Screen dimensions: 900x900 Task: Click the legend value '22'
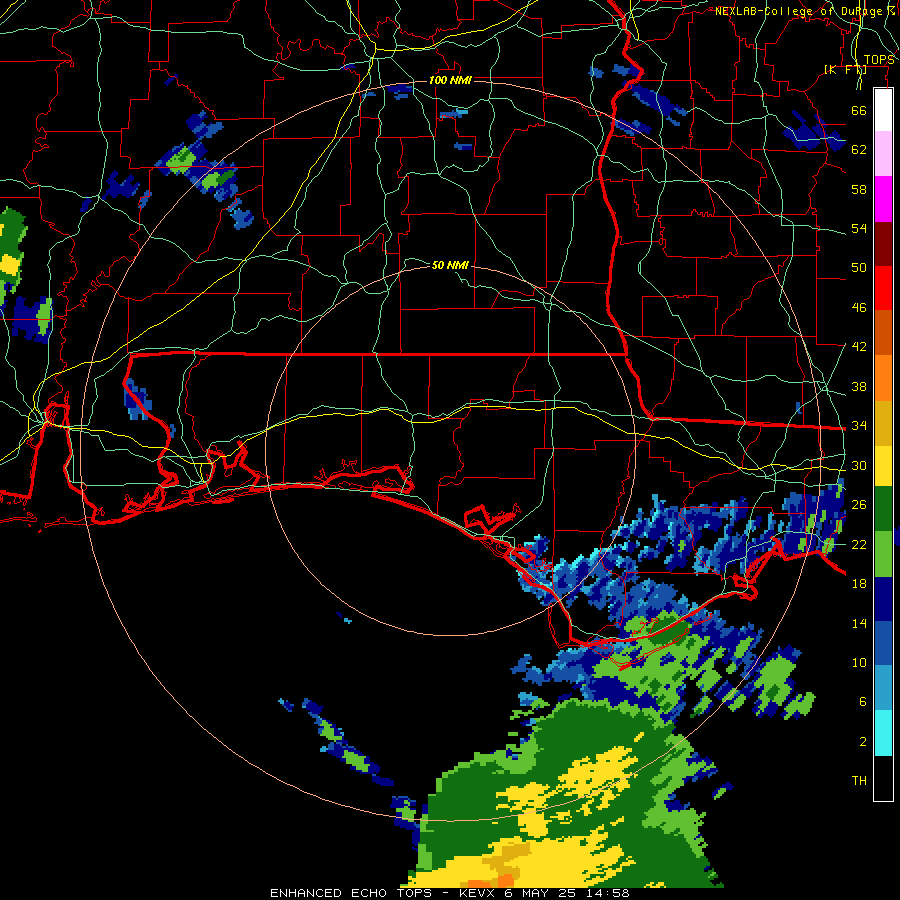859,544
